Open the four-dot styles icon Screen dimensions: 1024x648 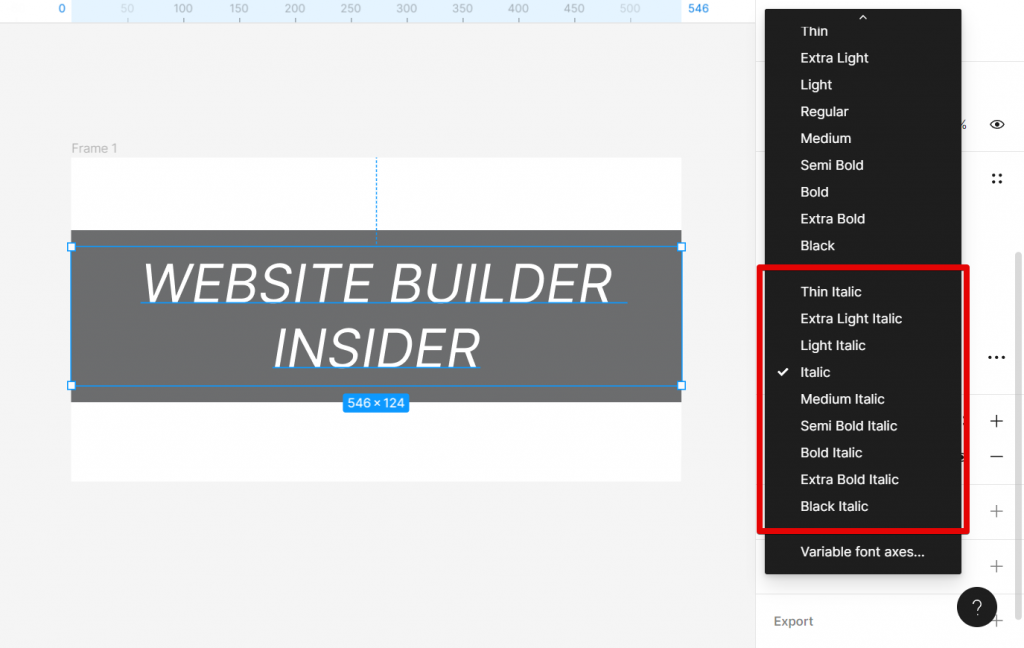pyautogui.click(x=997, y=178)
